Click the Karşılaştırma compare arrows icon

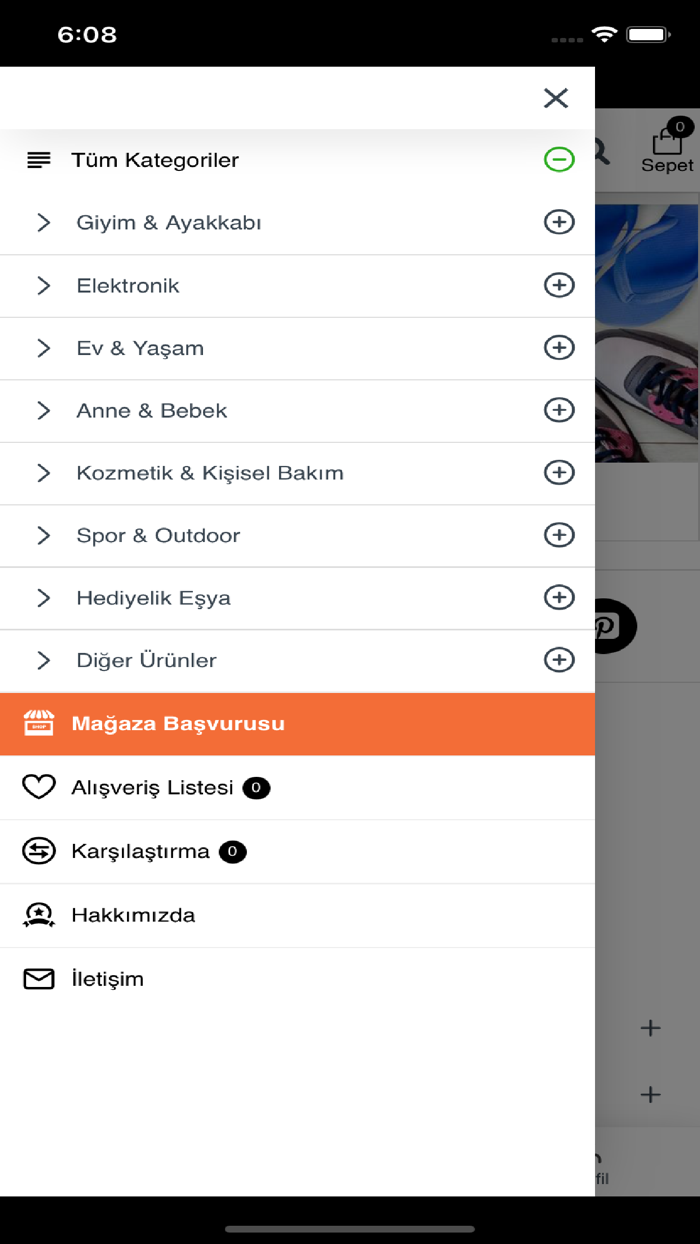pyautogui.click(x=39, y=851)
